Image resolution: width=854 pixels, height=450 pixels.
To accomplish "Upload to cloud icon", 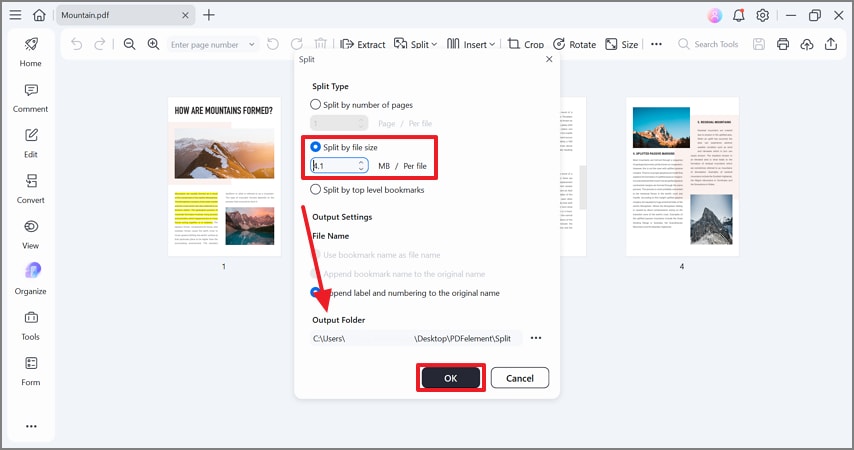I will pos(807,44).
